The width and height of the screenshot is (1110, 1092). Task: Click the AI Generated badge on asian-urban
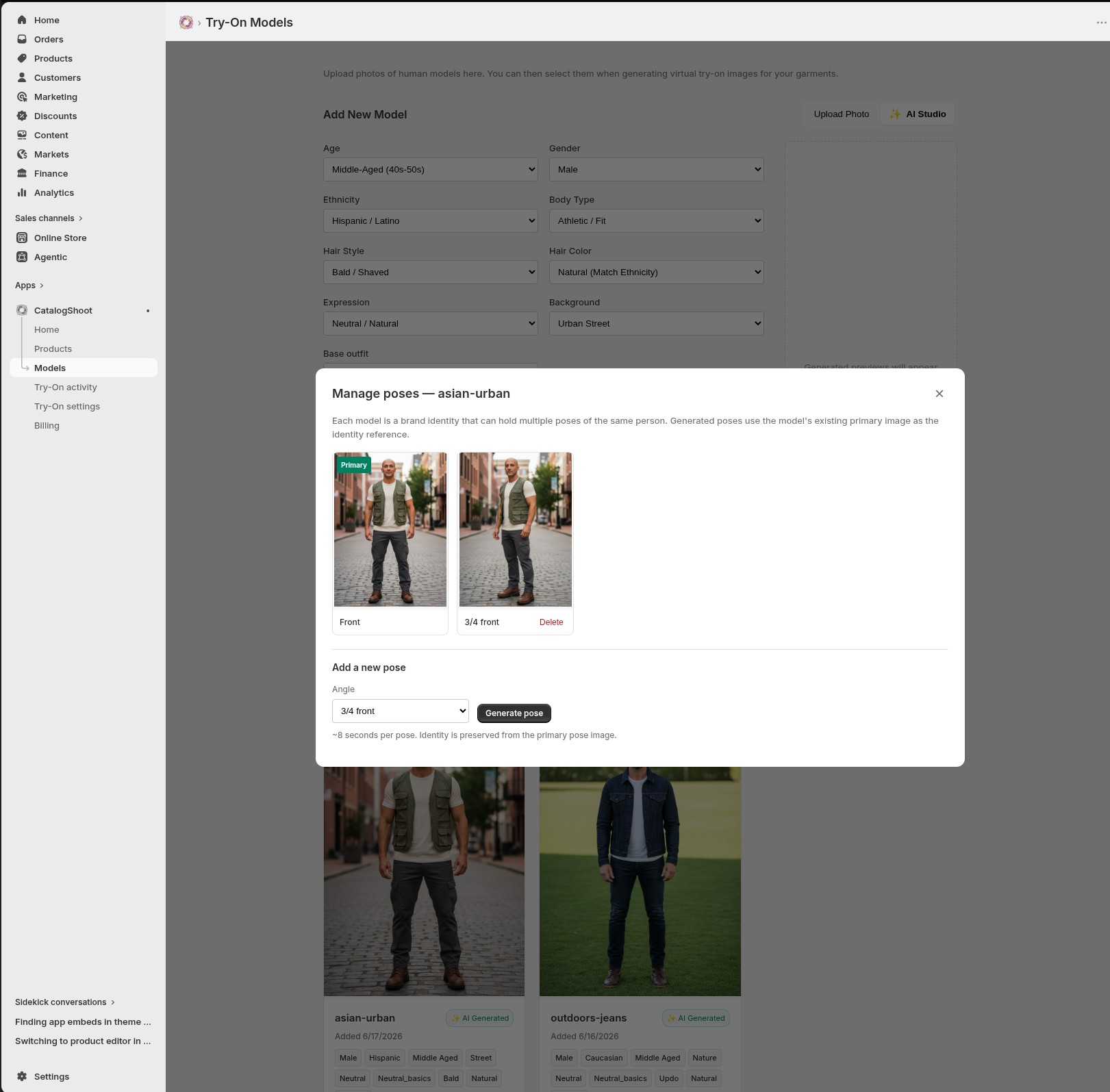click(x=480, y=1018)
